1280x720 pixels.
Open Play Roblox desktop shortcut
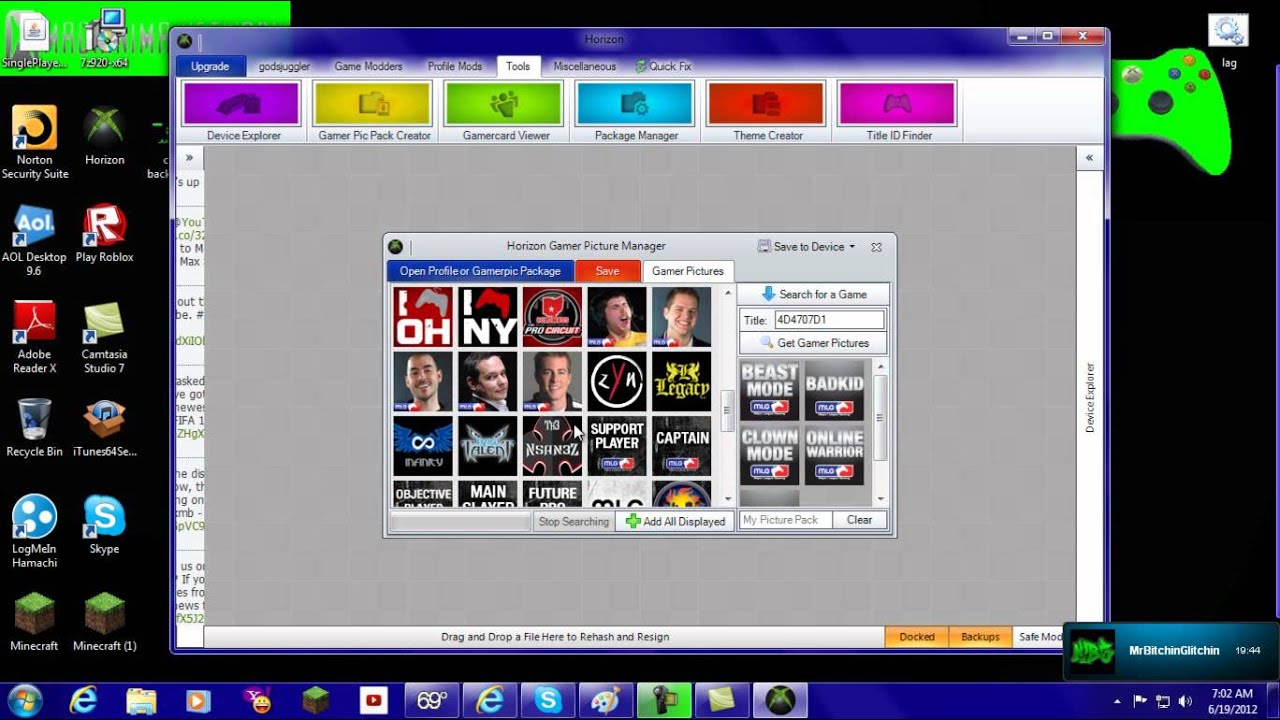104,234
